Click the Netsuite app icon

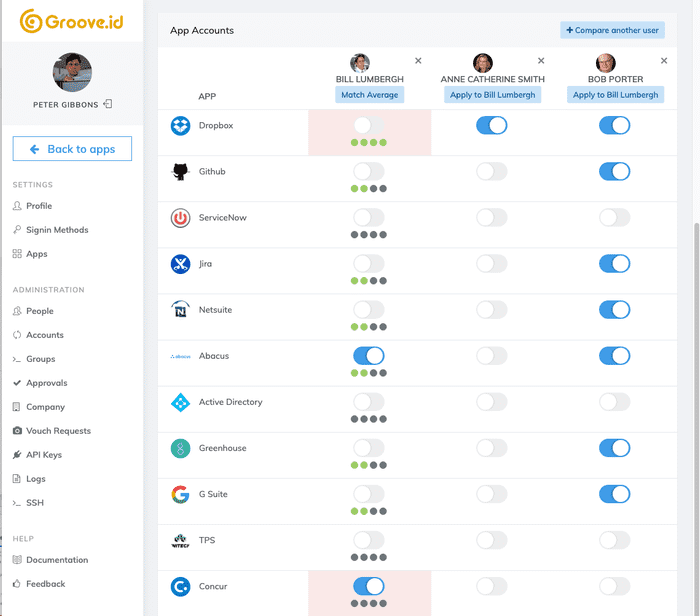pyautogui.click(x=180, y=309)
